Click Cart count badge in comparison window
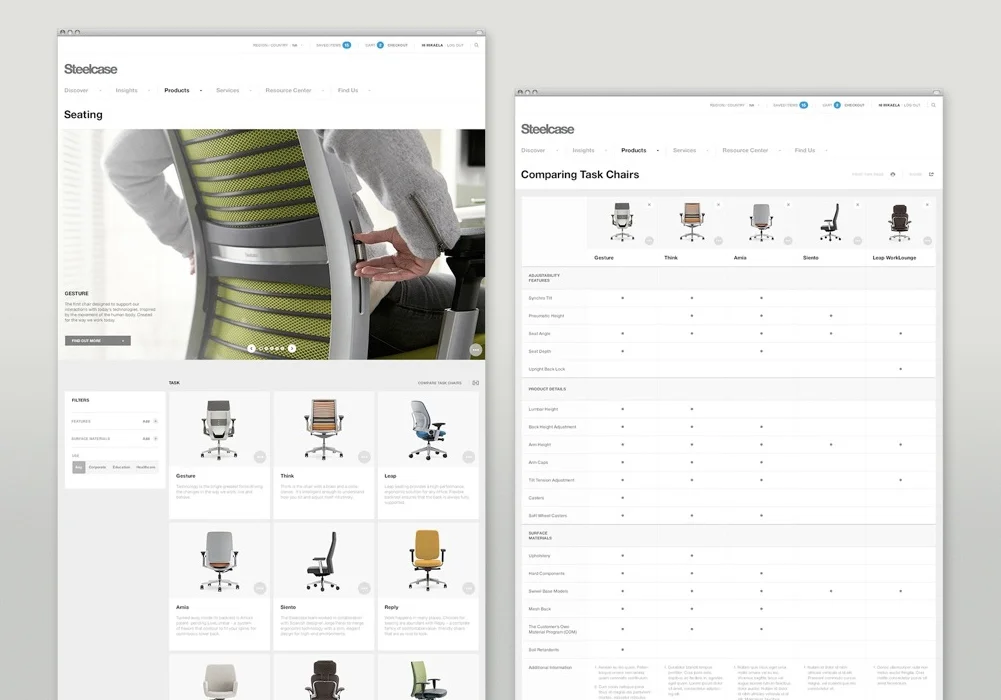 point(837,105)
